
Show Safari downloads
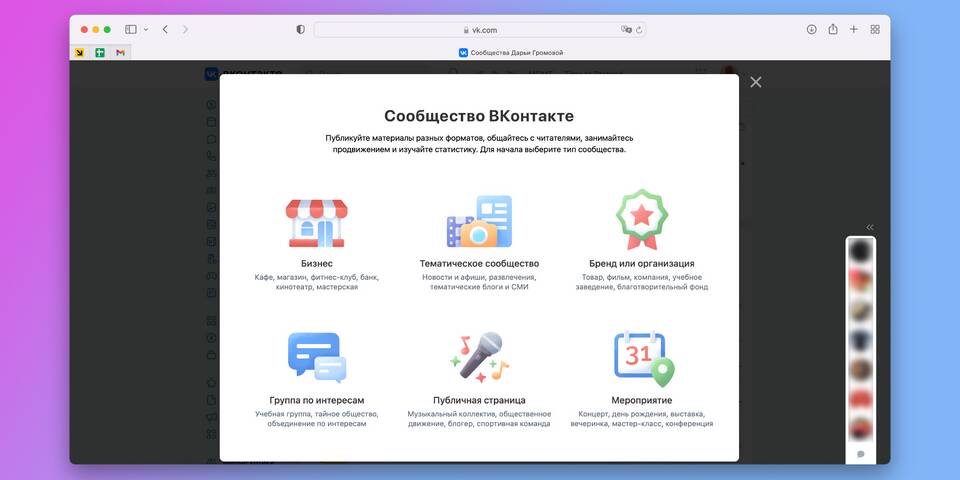coord(811,29)
